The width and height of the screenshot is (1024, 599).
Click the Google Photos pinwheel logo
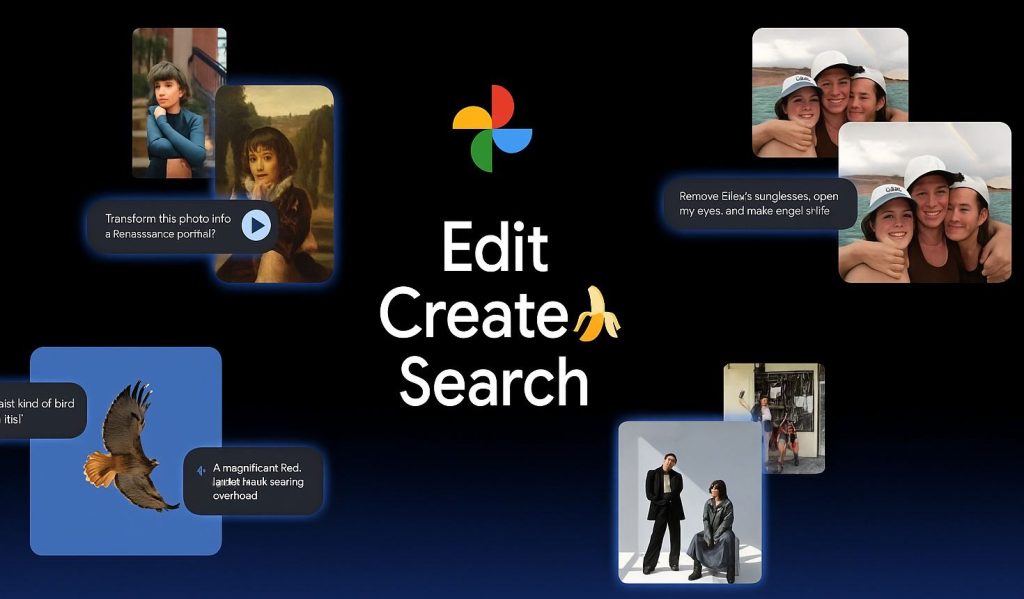pos(492,128)
